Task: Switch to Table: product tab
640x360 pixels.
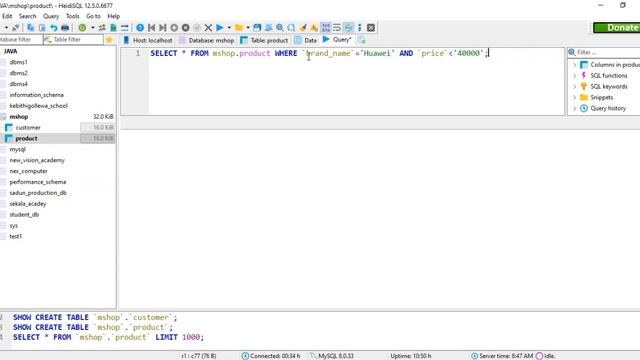Action: click(264, 40)
